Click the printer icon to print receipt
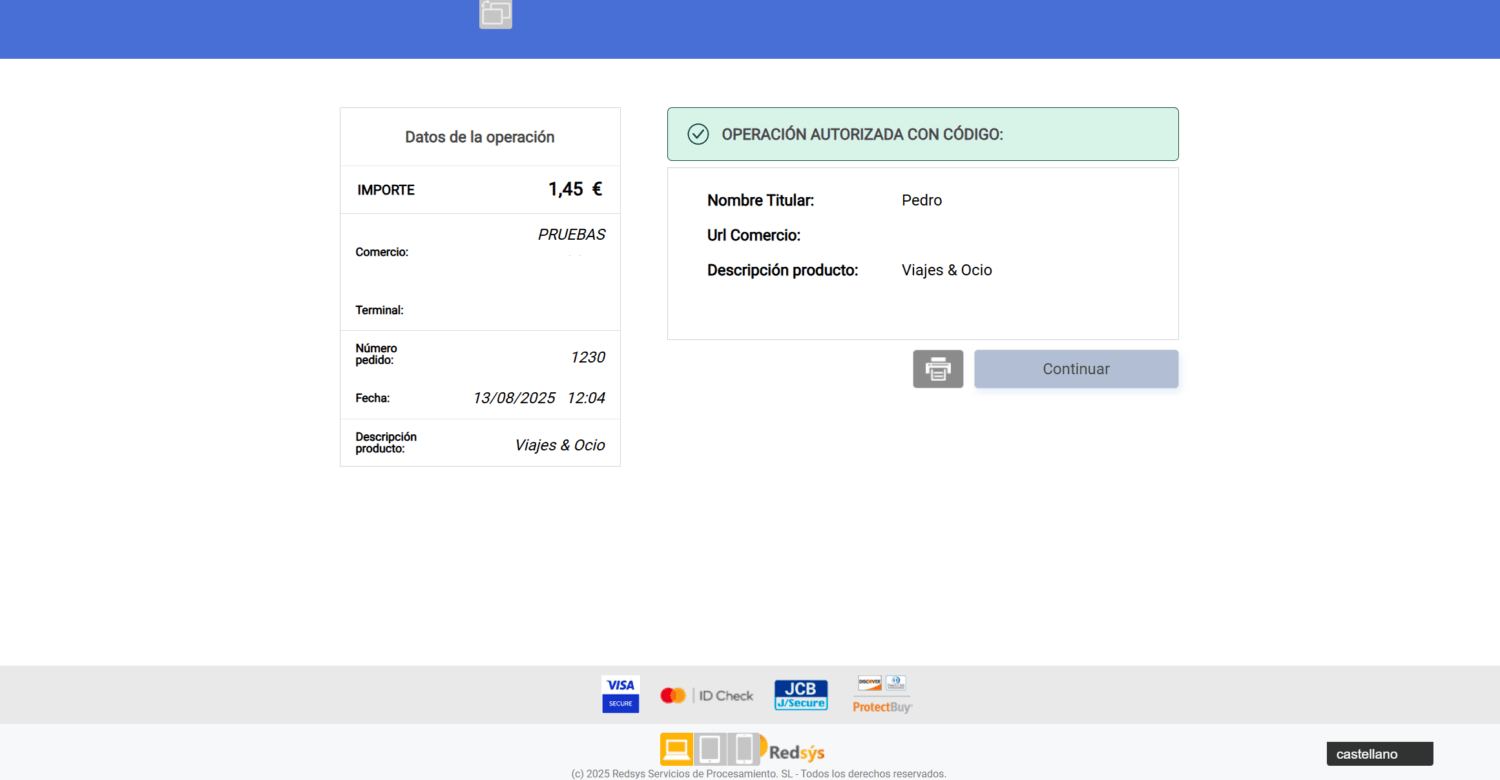 [x=937, y=369]
